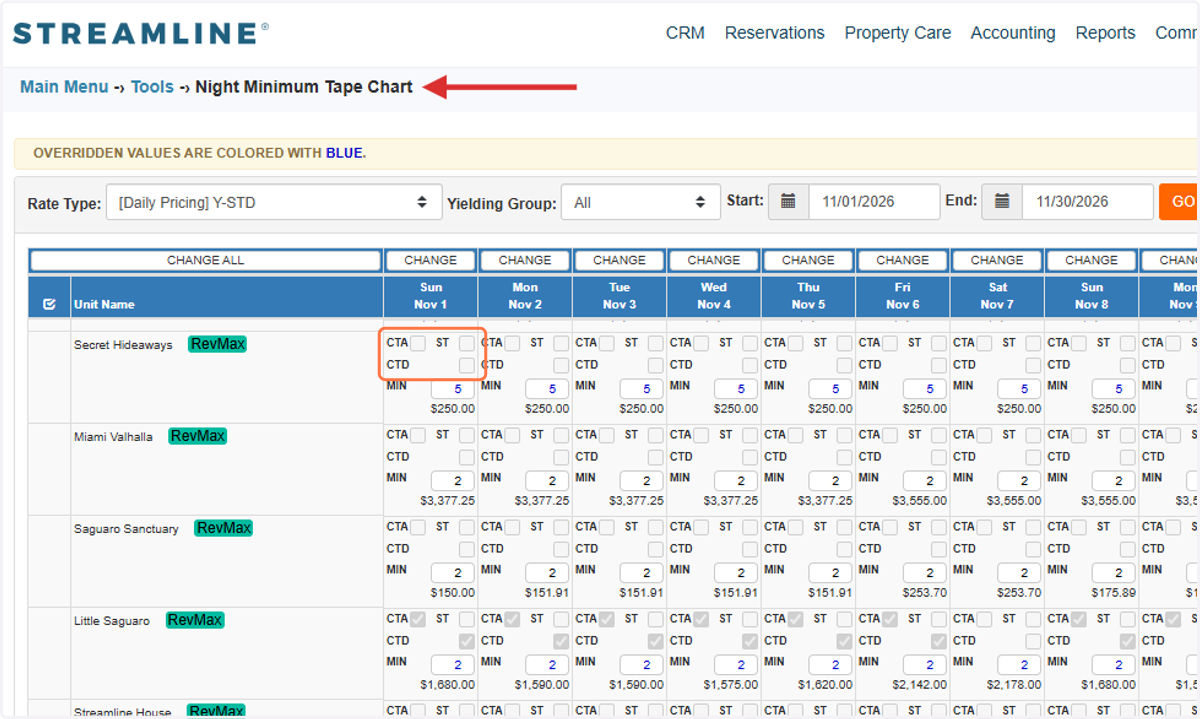Check ST for Miami Valhalla on Nov 3
Screen dimensions: 1200x719
pyautogui.click(x=655, y=435)
